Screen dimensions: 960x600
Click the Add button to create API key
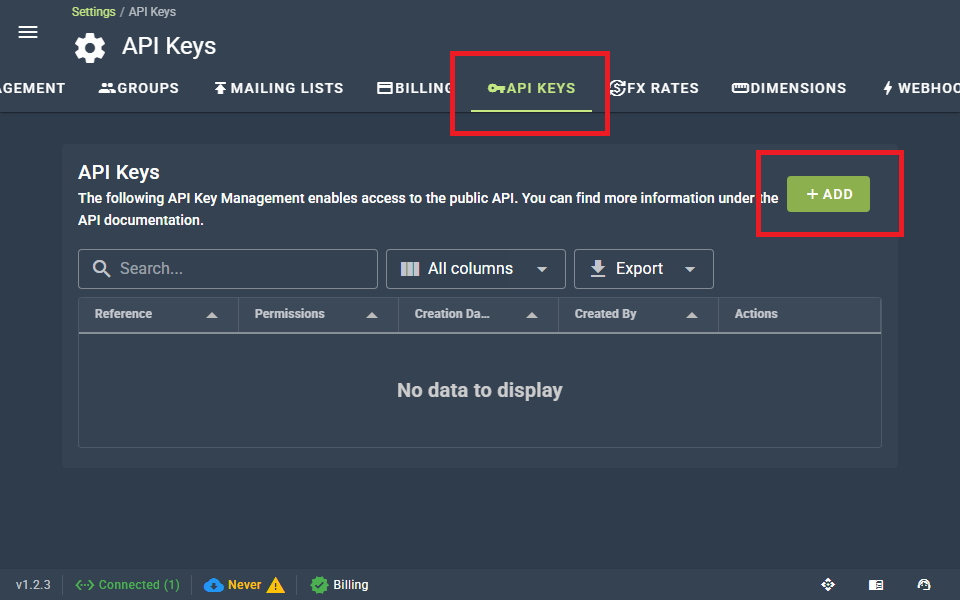coord(828,194)
